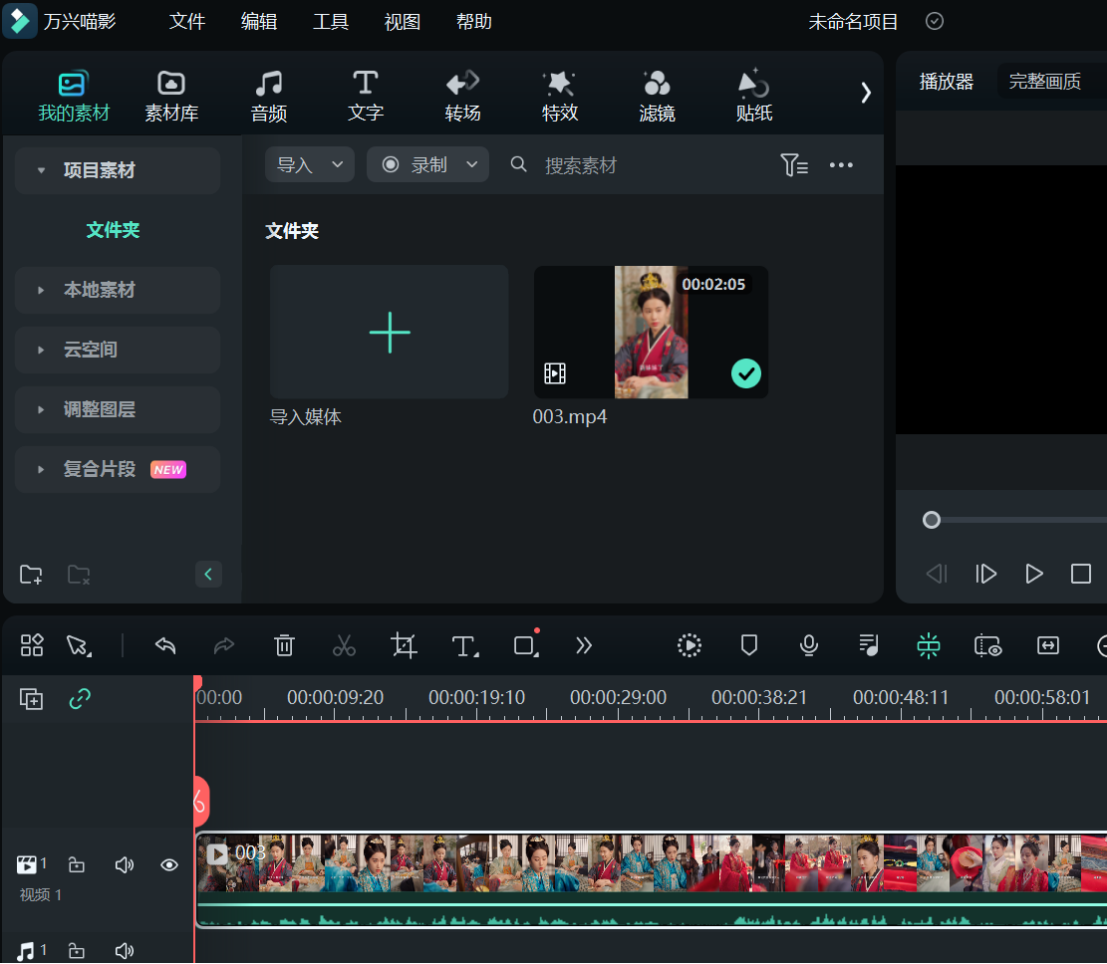Start a voiceover with the microphone icon
The image size is (1107, 964).
(x=808, y=646)
